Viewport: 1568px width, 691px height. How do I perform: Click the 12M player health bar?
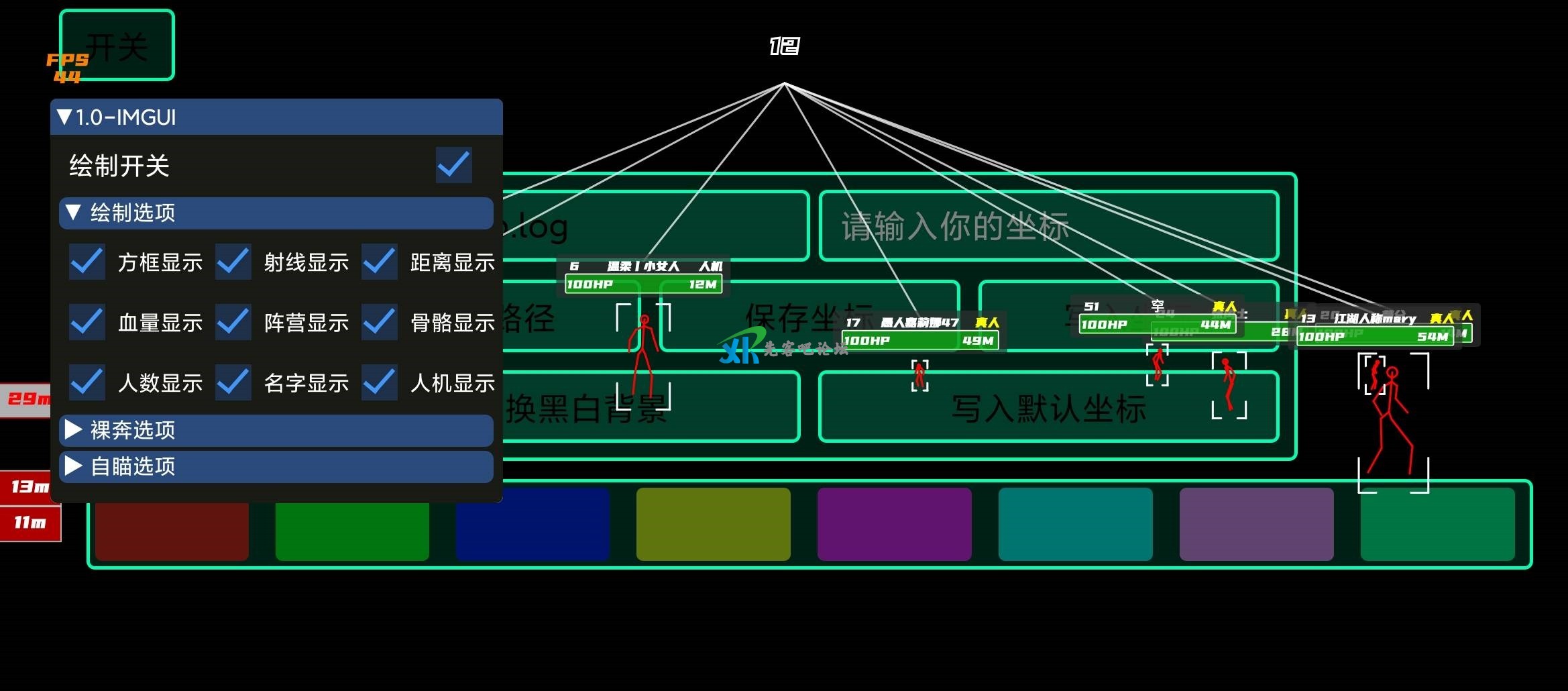pyautogui.click(x=642, y=284)
